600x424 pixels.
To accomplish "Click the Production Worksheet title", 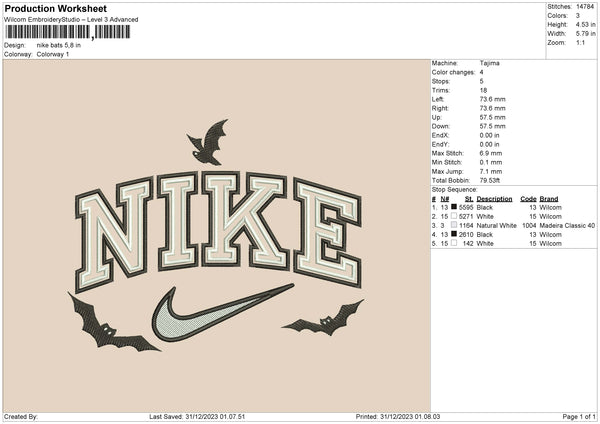I will [55, 8].
